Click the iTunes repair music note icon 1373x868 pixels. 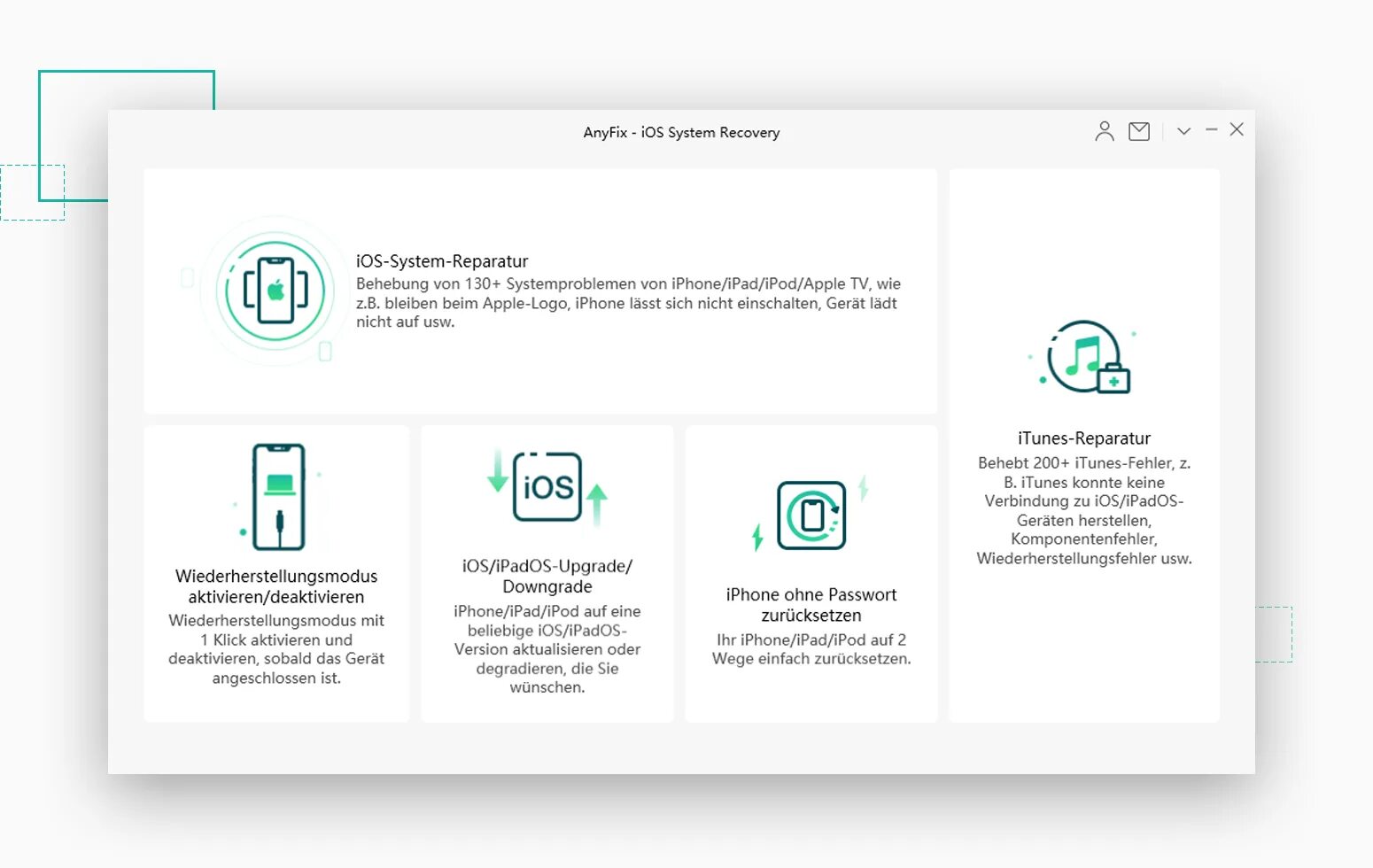pyautogui.click(x=1084, y=358)
